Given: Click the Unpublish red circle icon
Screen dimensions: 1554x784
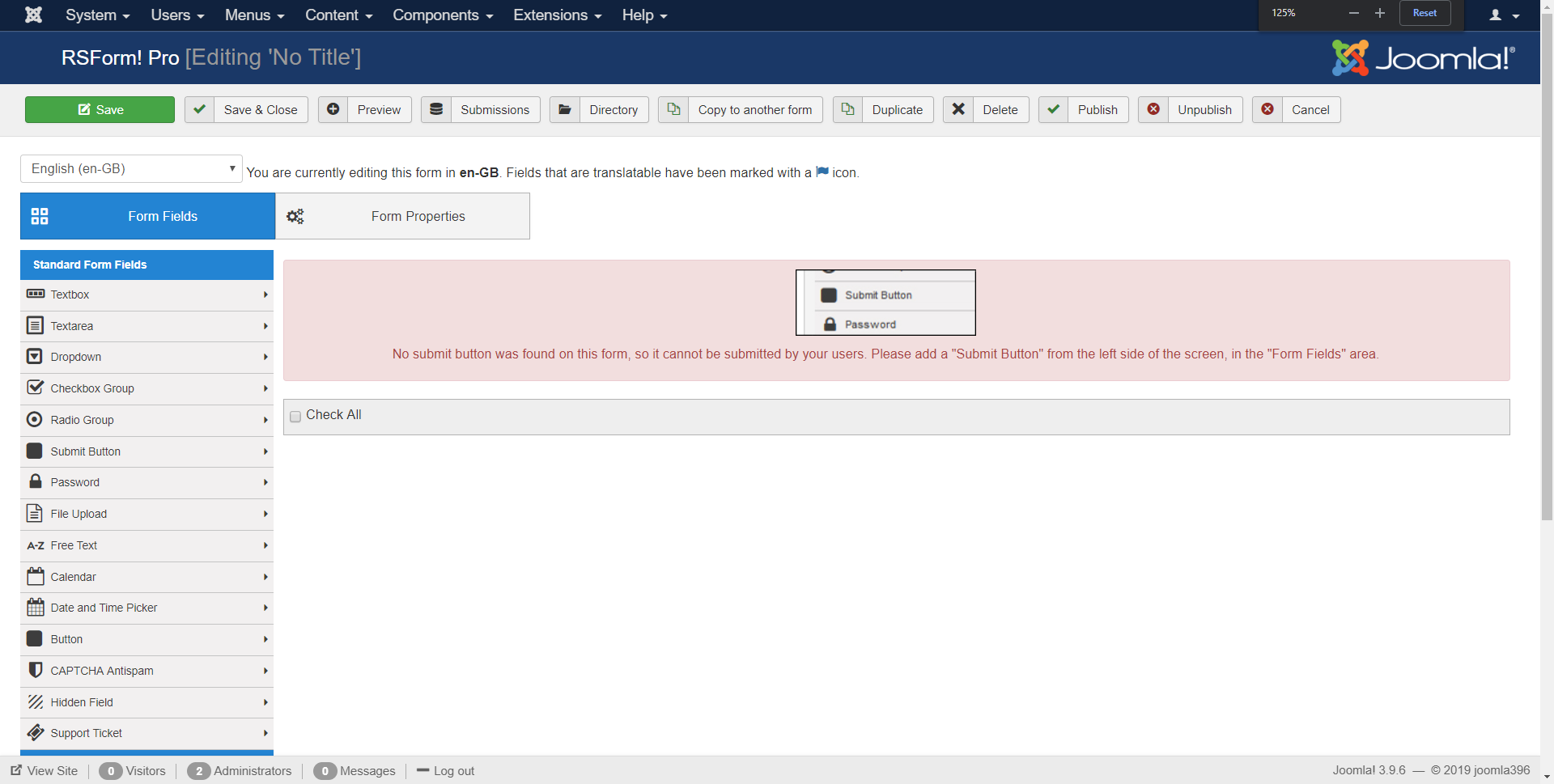Looking at the screenshot, I should (x=1153, y=109).
